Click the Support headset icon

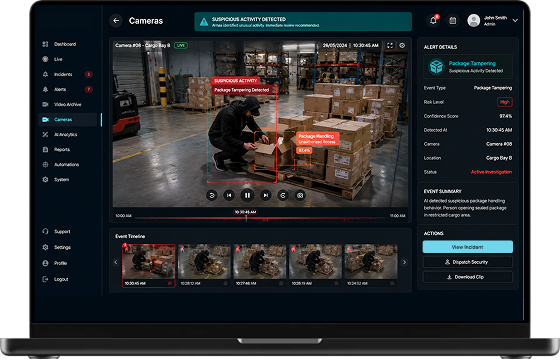pos(45,231)
